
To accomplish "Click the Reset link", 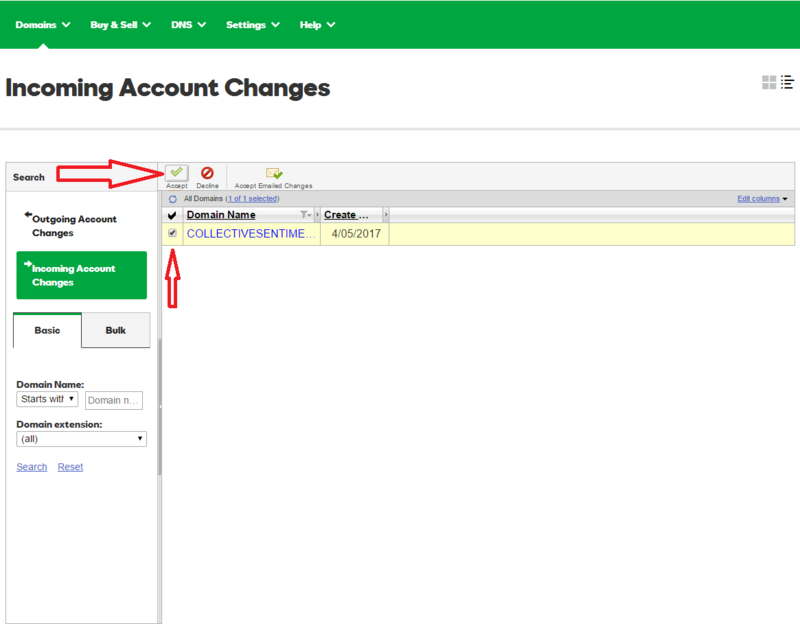I will tap(70, 467).
